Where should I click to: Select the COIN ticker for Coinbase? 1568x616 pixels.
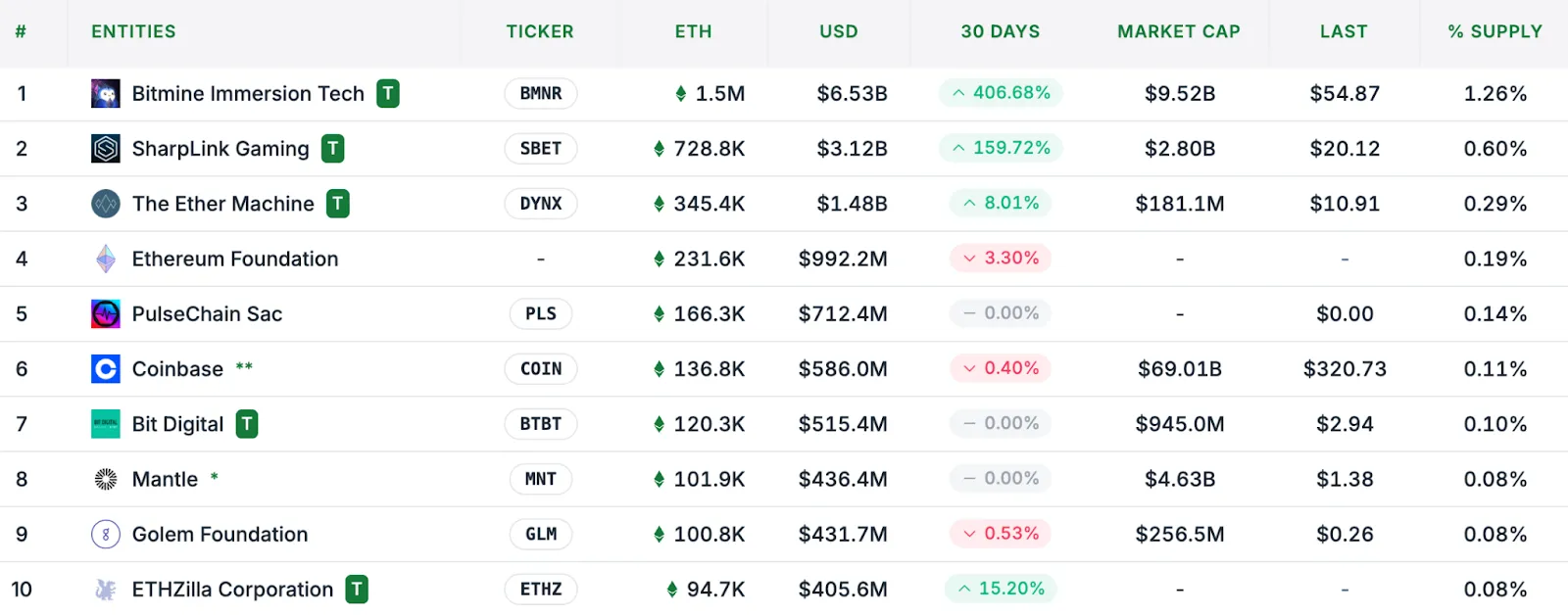point(541,369)
